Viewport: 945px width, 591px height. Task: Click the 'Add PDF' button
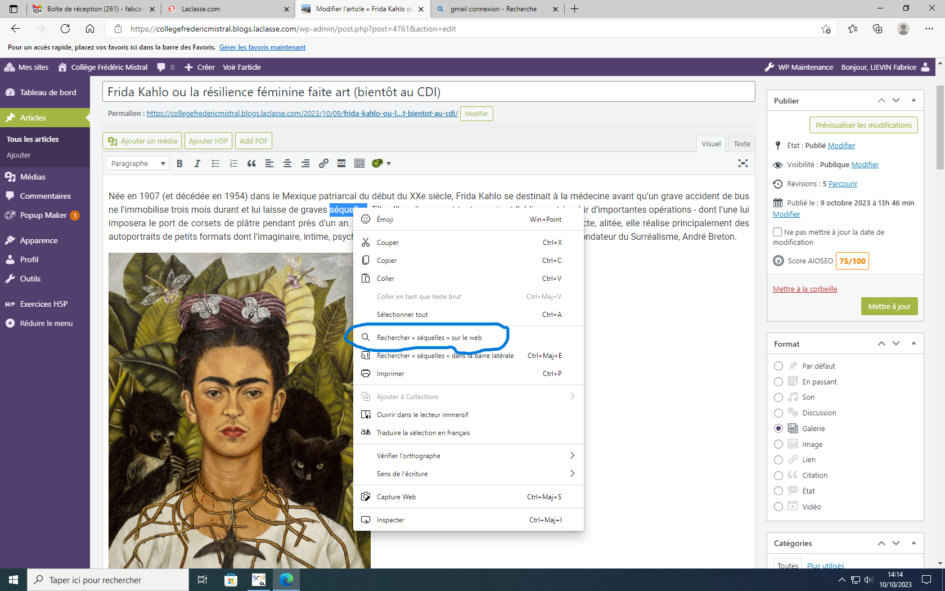coord(254,141)
